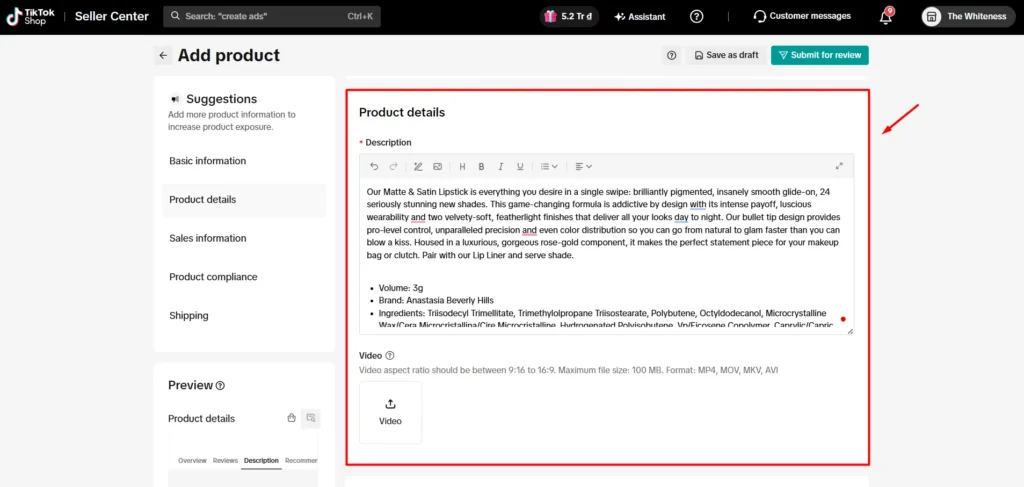Redo the description edit

point(393,166)
